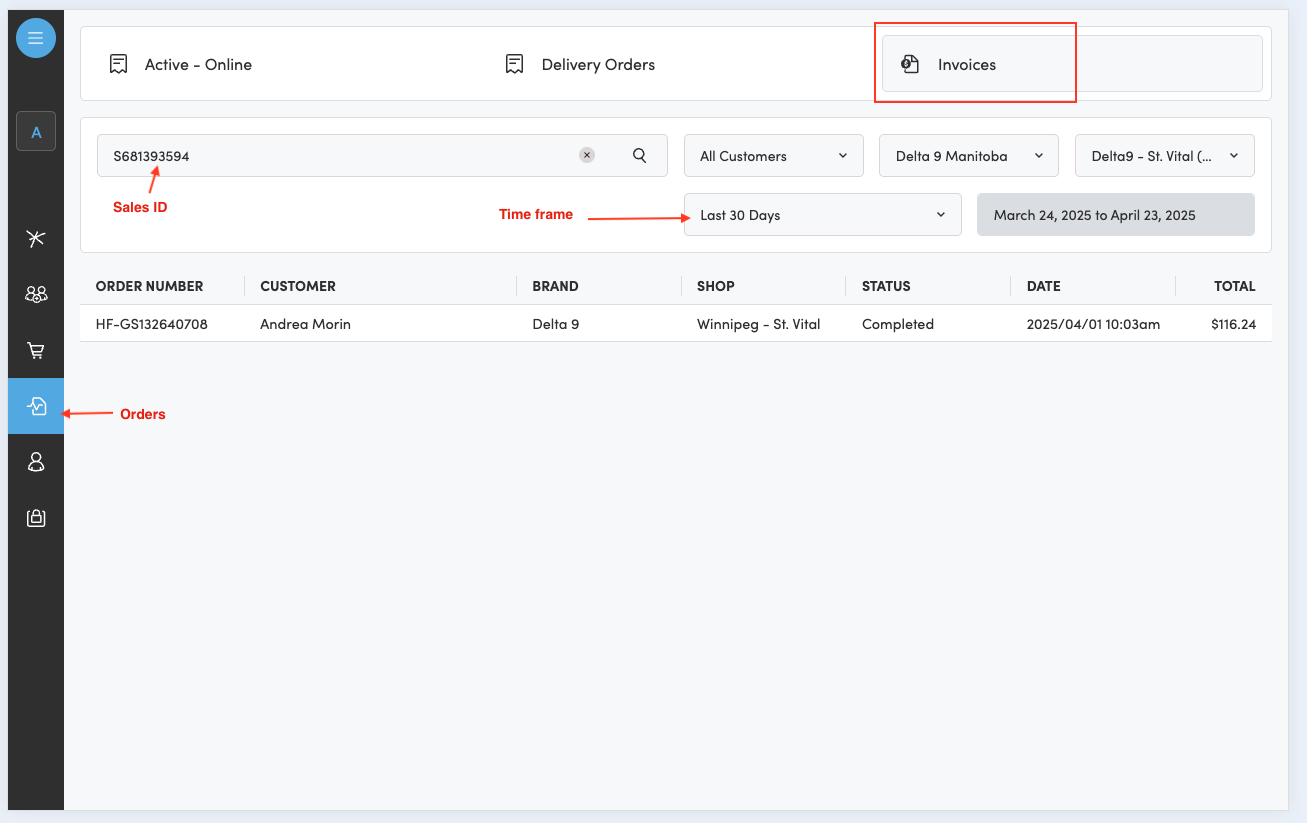The height and width of the screenshot is (823, 1307).
Task: Select the Invoices tab
Action: (966, 64)
